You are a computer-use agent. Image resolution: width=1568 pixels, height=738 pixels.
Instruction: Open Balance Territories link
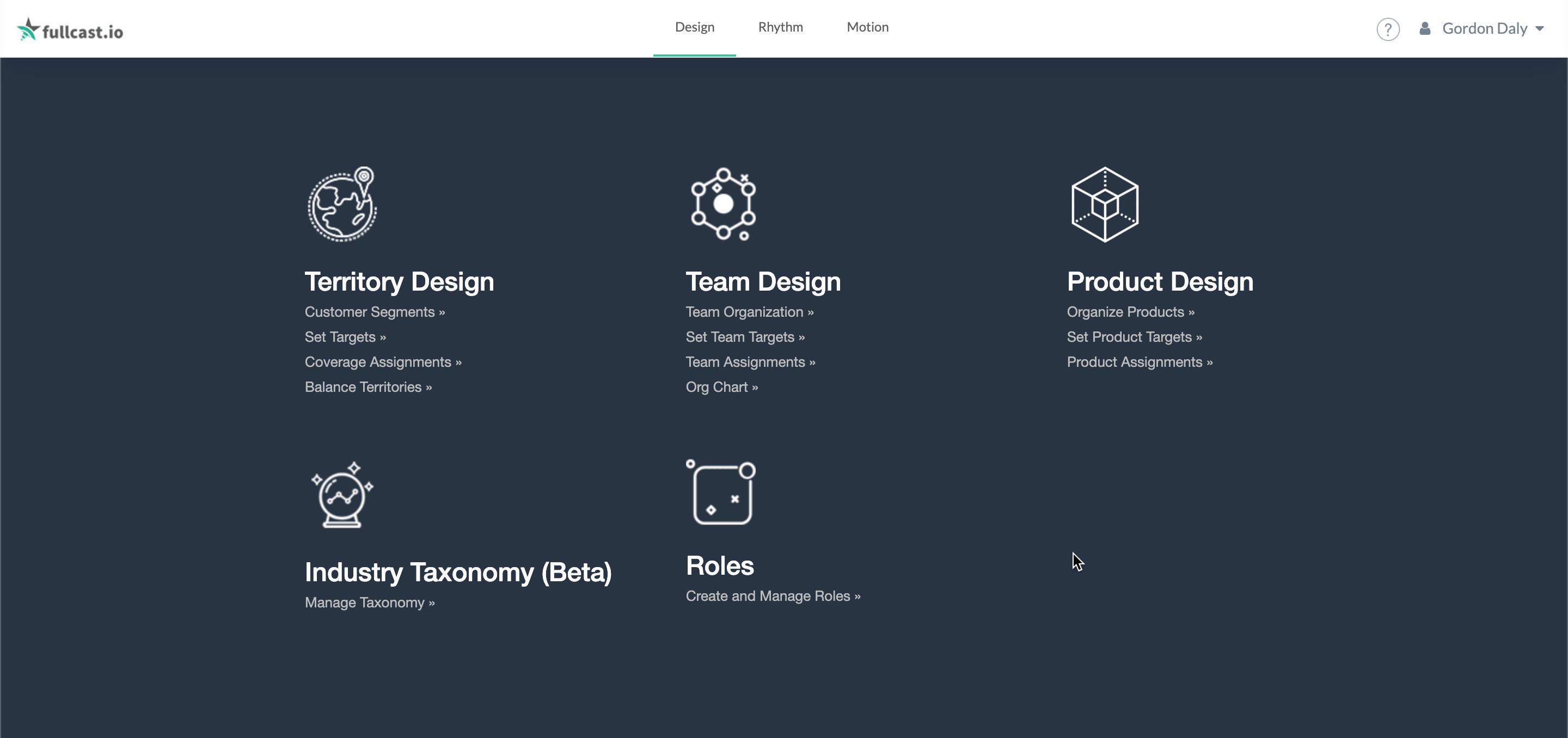click(368, 388)
